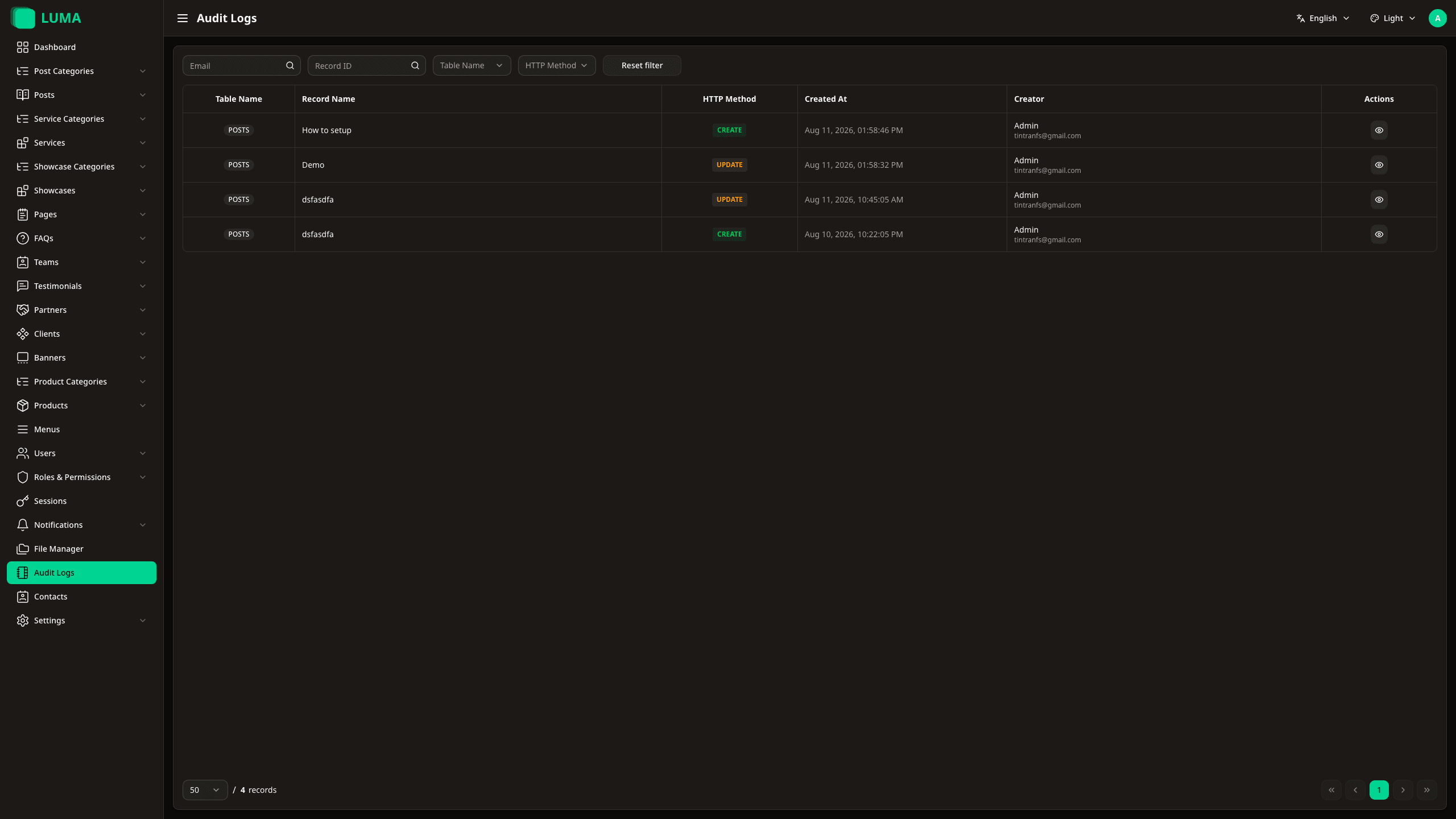Open File Manager in sidebar
The width and height of the screenshot is (1456, 819).
coord(81,549)
